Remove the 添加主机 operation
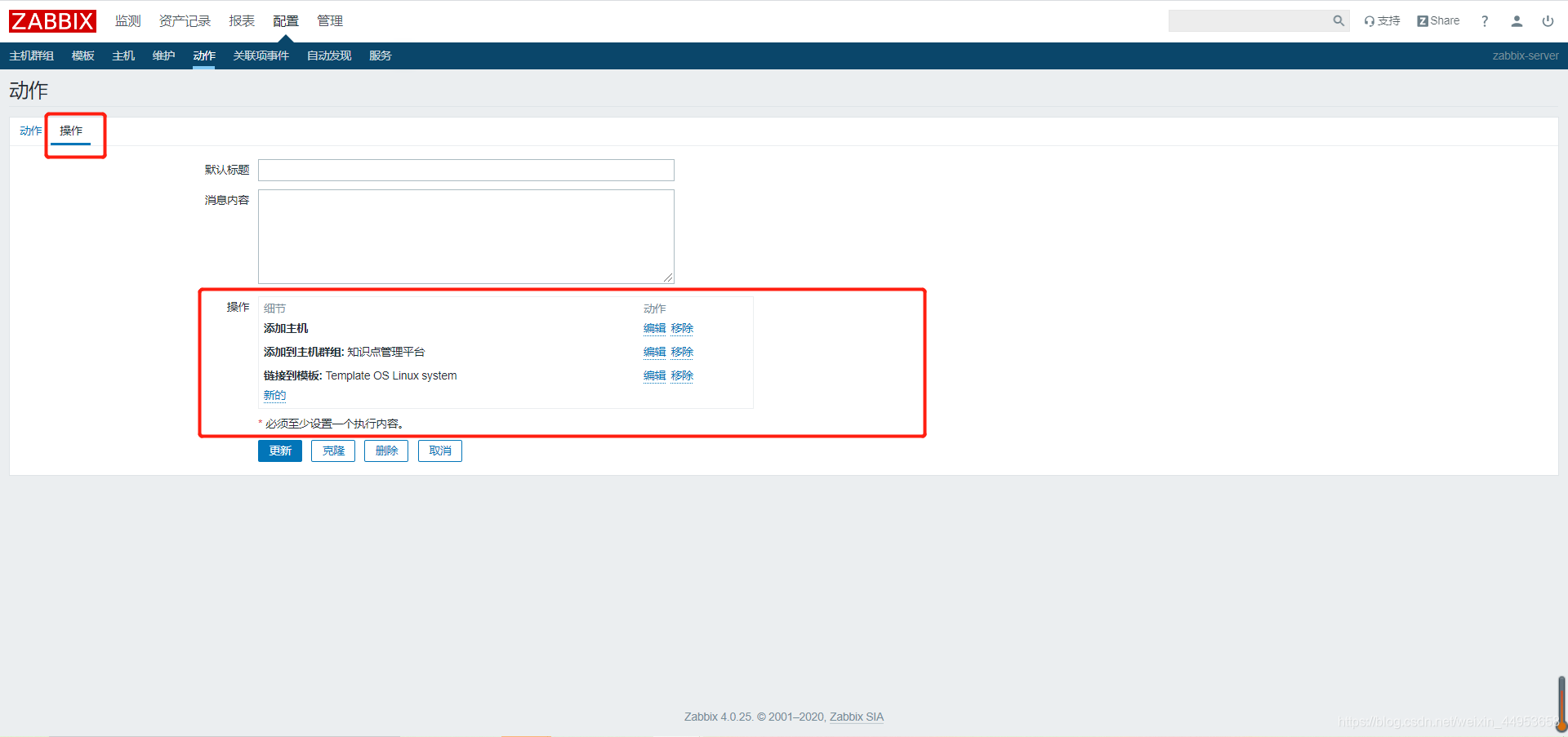1568x737 pixels. pos(682,328)
